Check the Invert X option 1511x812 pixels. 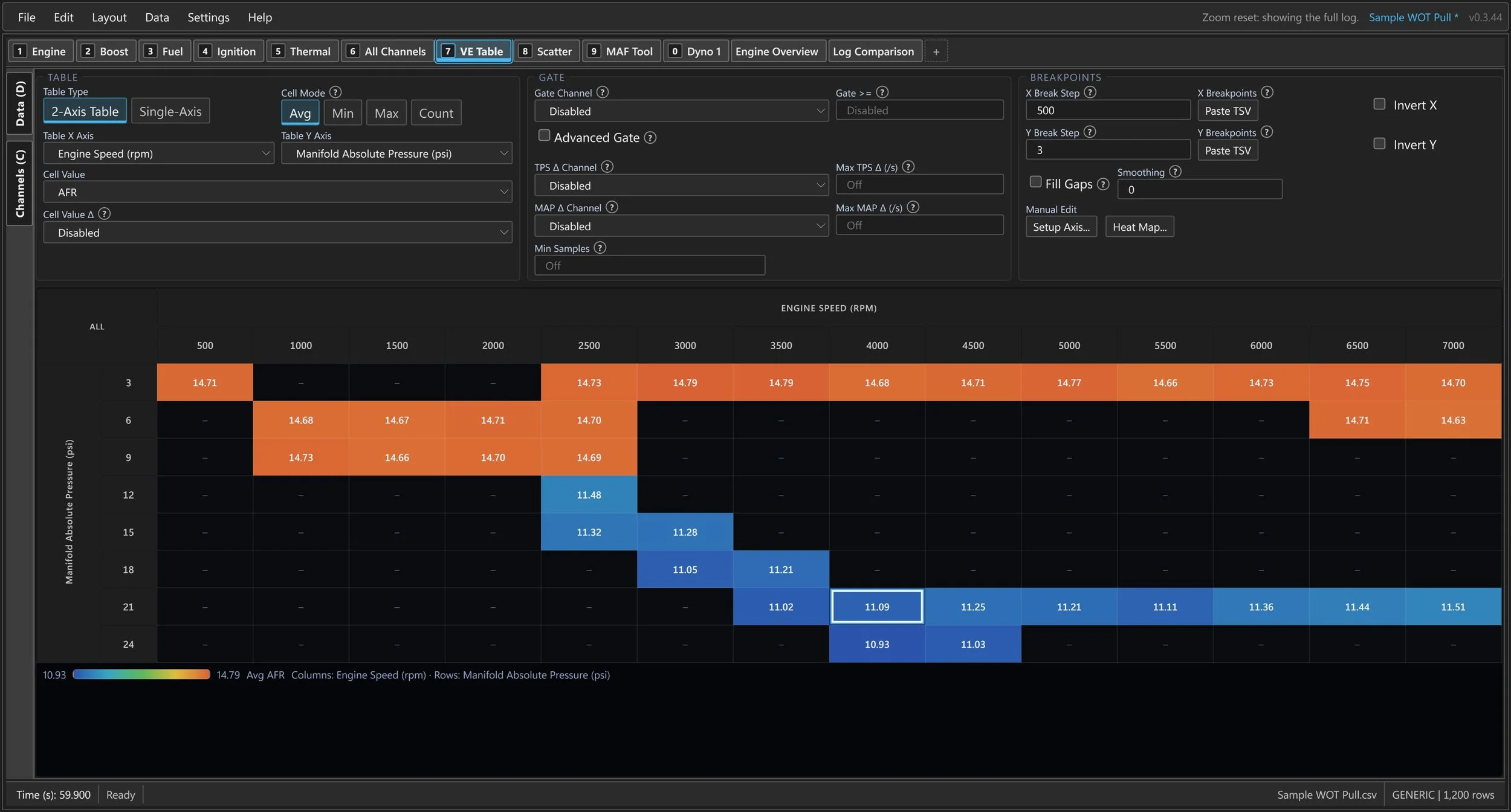(1379, 104)
